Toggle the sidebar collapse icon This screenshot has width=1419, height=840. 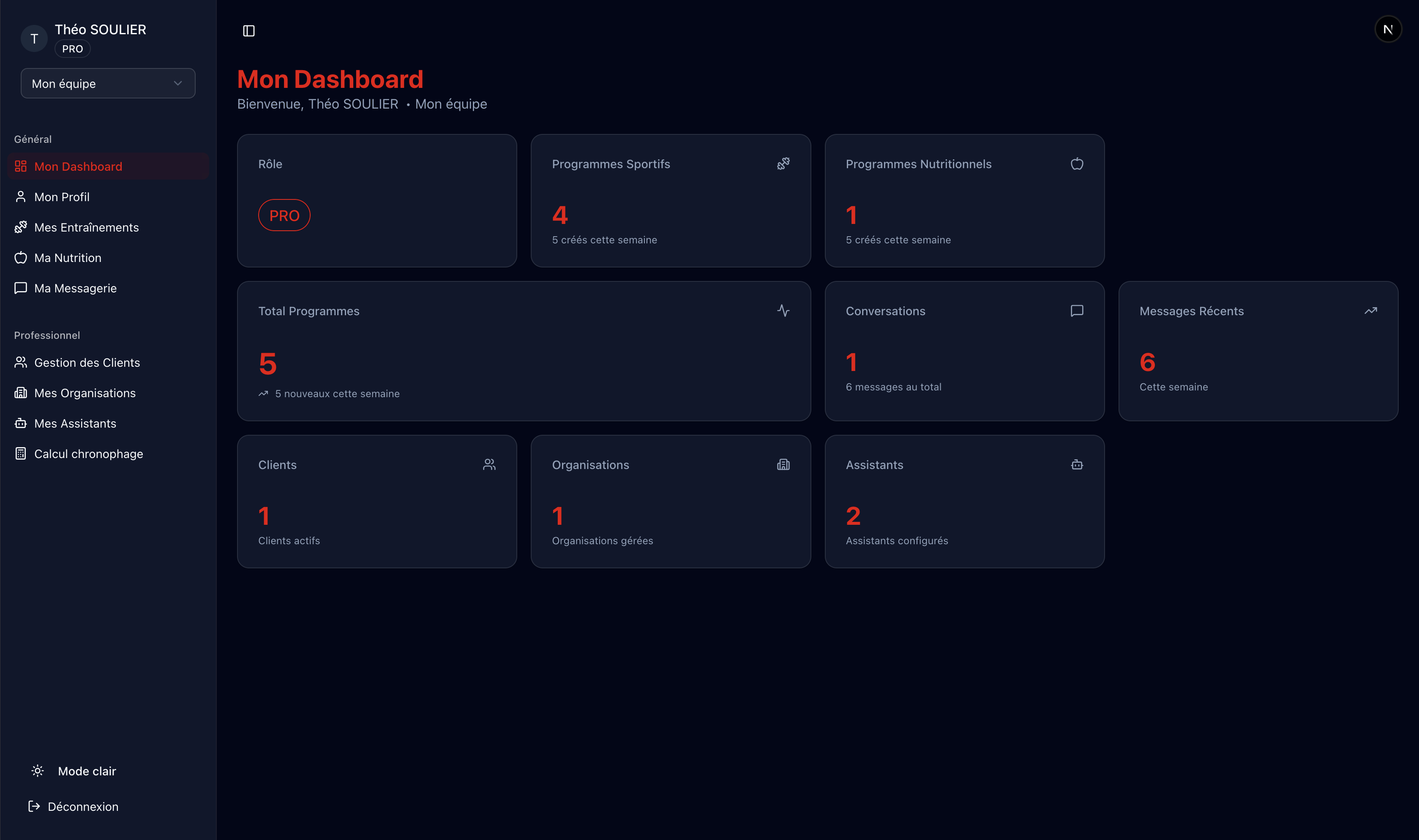248,30
